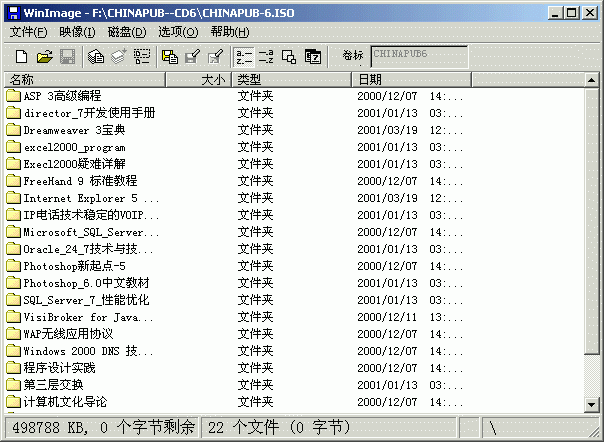This screenshot has height=442, width=604.
Task: Toggle the sort by date calendar icon
Action: (313, 57)
